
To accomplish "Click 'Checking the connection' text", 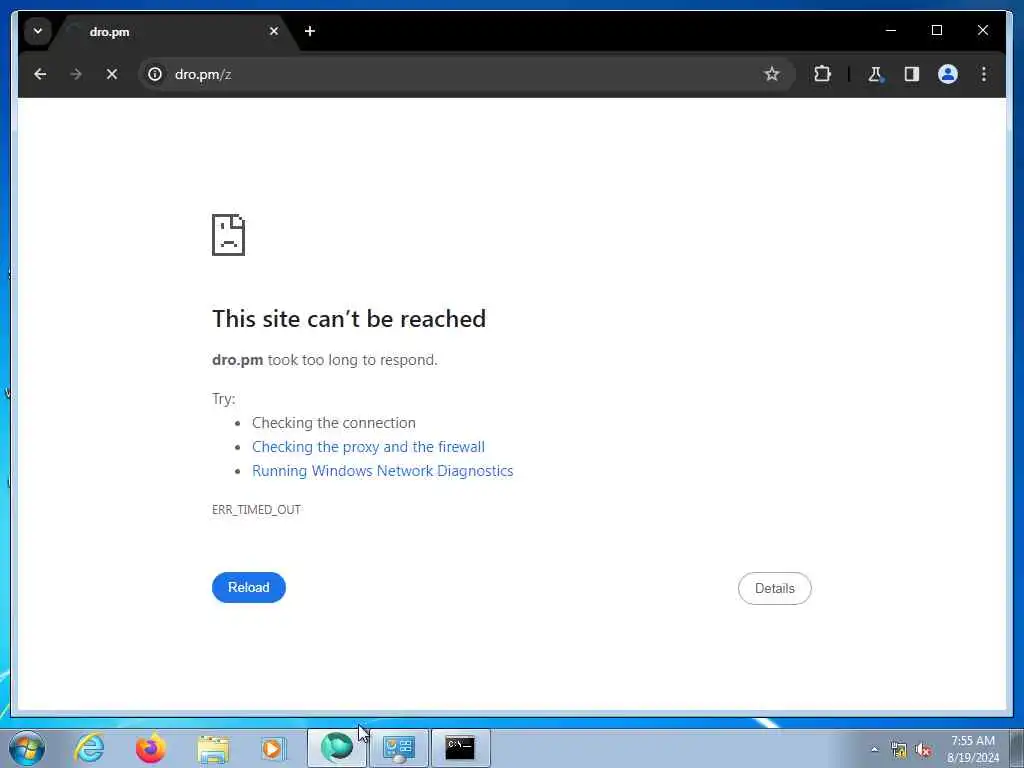I will (334, 423).
